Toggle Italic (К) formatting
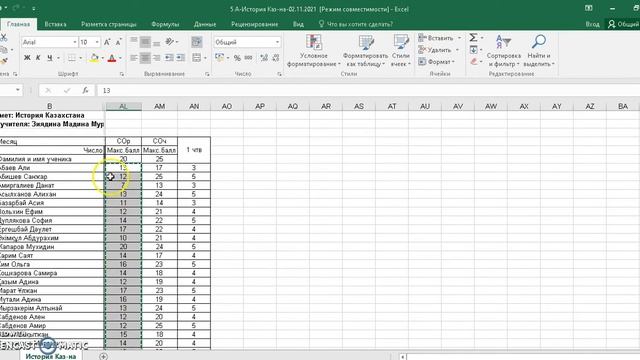 (38, 58)
